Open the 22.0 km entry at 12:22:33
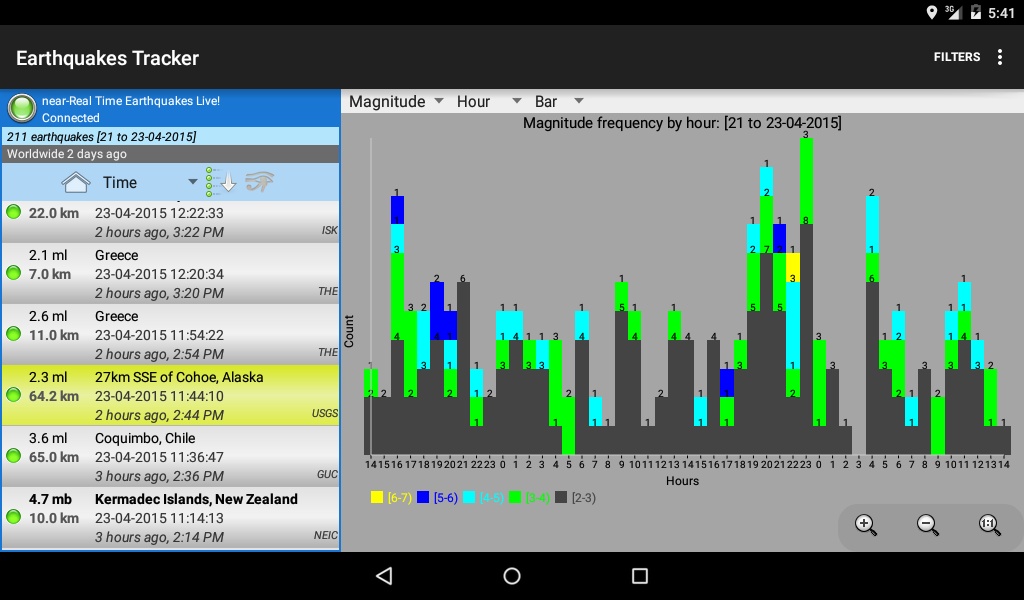This screenshot has height=600, width=1024. coord(170,221)
